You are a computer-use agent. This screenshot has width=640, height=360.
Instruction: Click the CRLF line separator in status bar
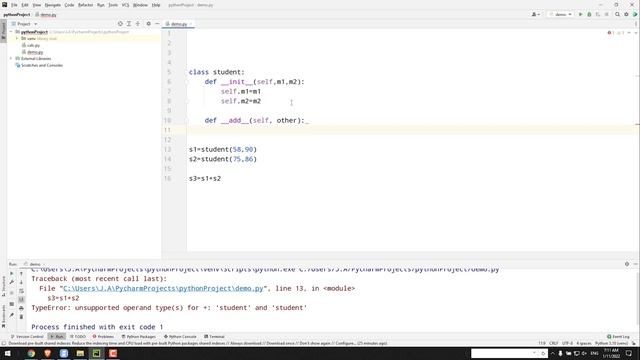tap(553, 343)
